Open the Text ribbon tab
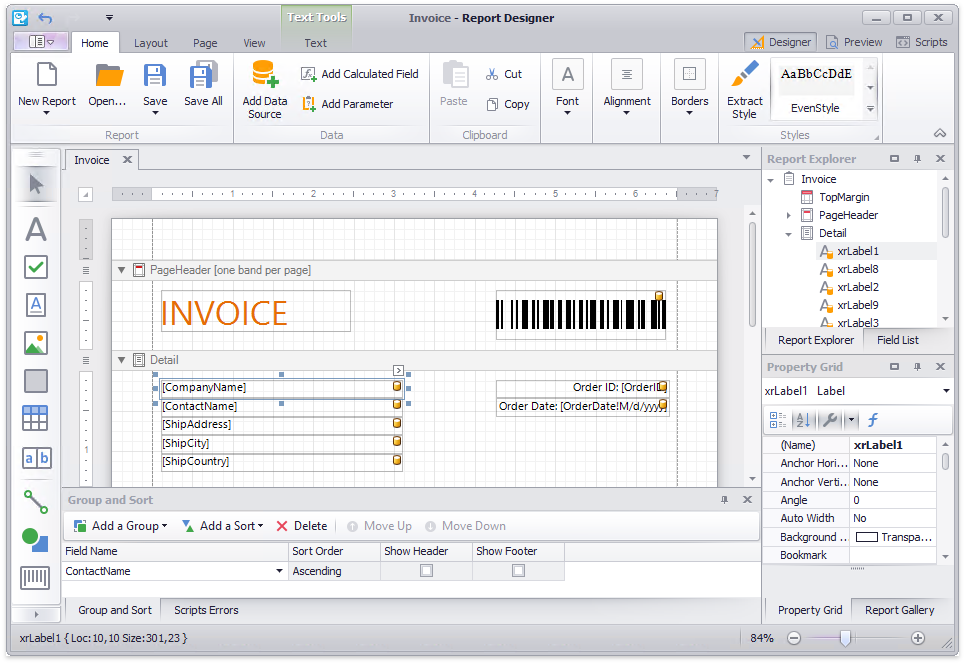Viewport: 965px width, 664px height. pos(316,43)
